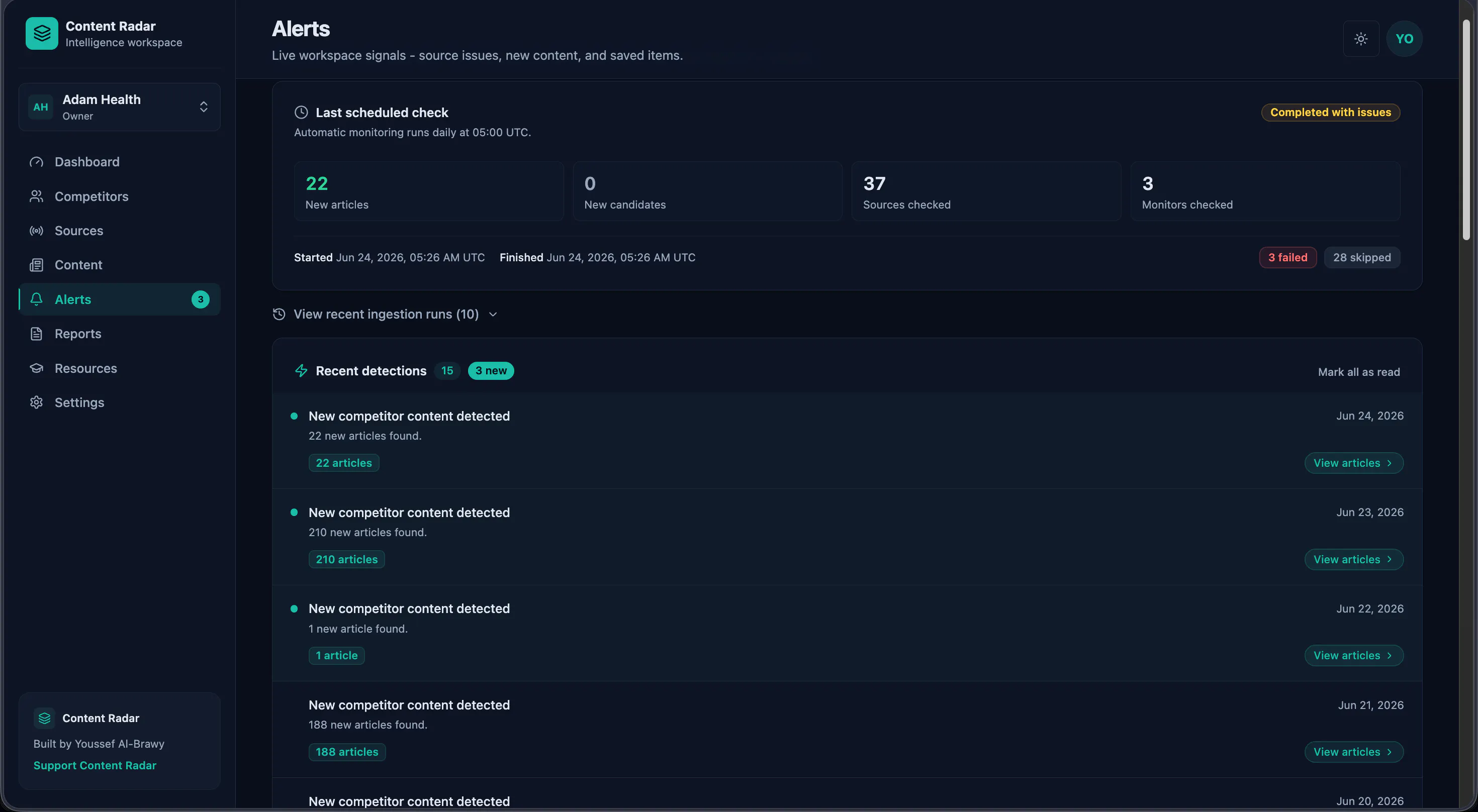Open the Adam Health workspace switcher
Viewport: 1478px width, 812px height.
click(x=119, y=107)
